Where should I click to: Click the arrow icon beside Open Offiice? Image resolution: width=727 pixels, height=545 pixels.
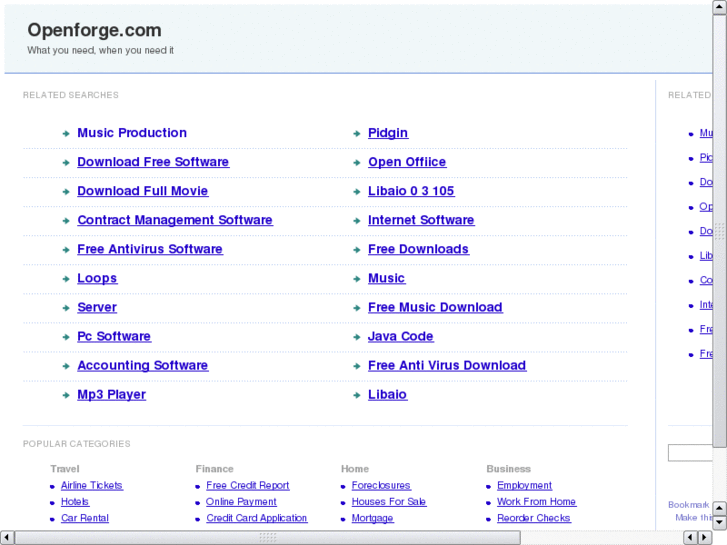(x=357, y=163)
